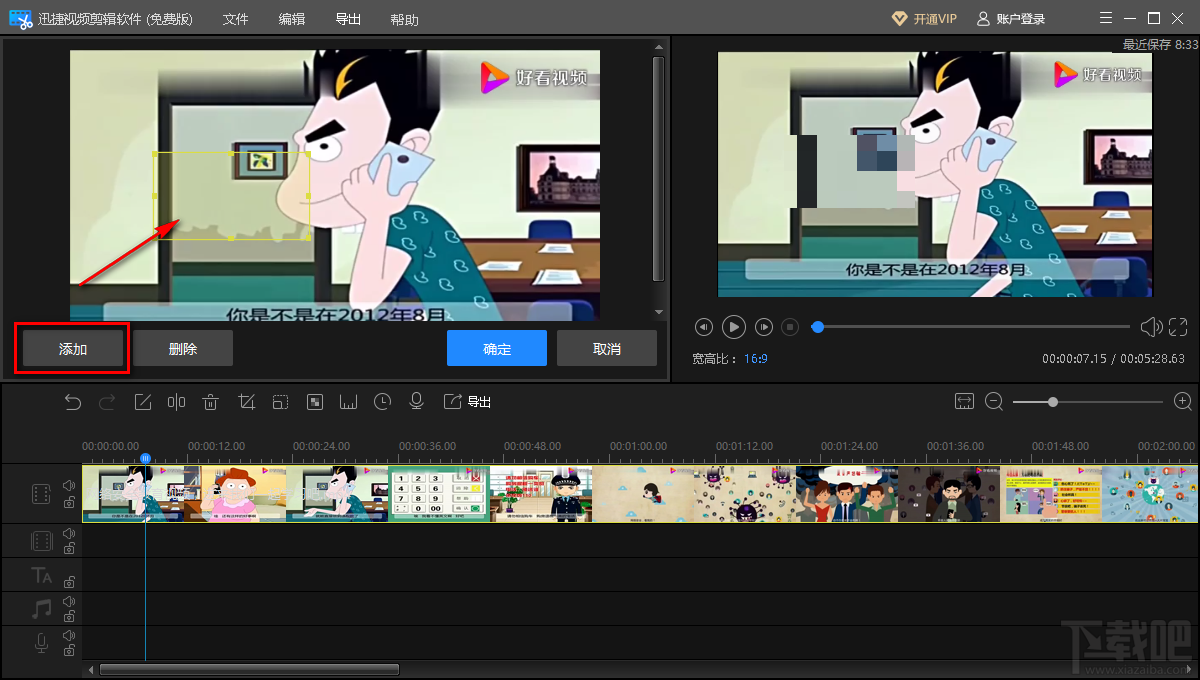Click the fit timeline to window icon
Viewport: 1200px width, 680px height.
[x=964, y=401]
